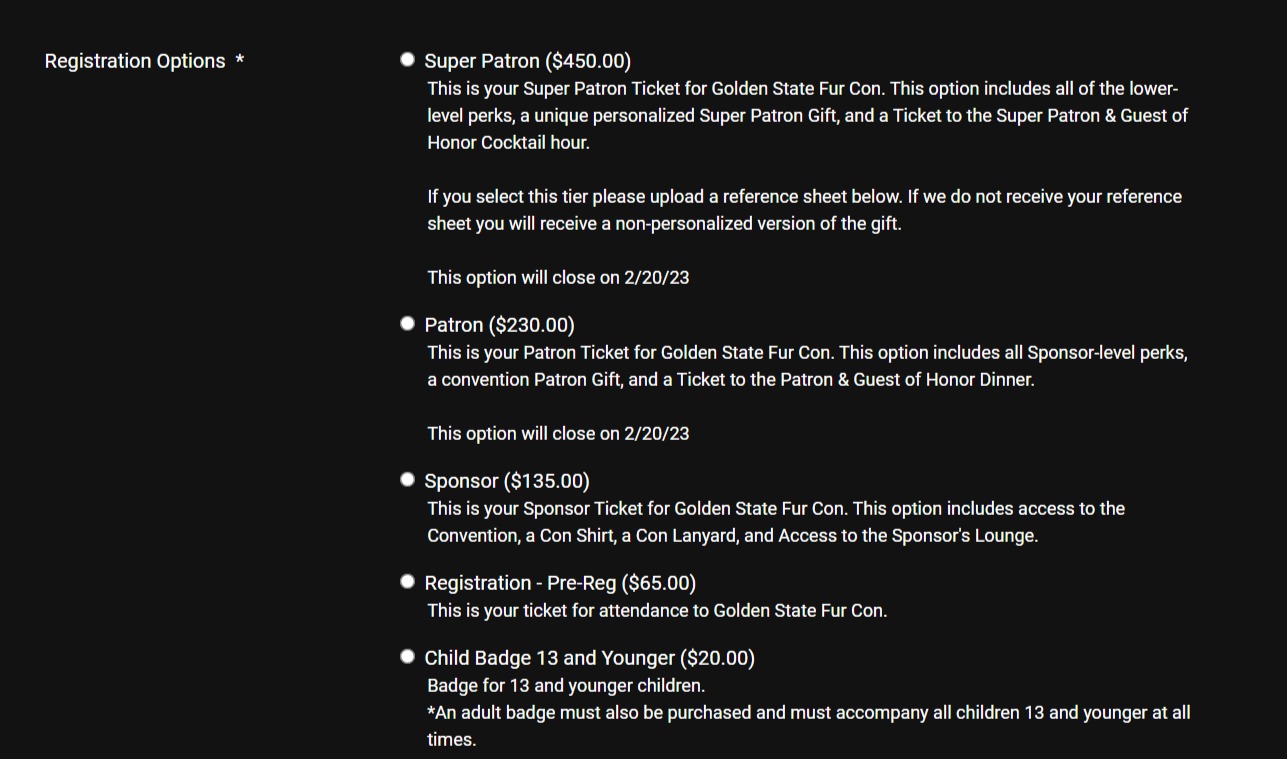Click the "Sponsor ($135.00)" label text
This screenshot has width=1287, height=759.
tap(507, 481)
